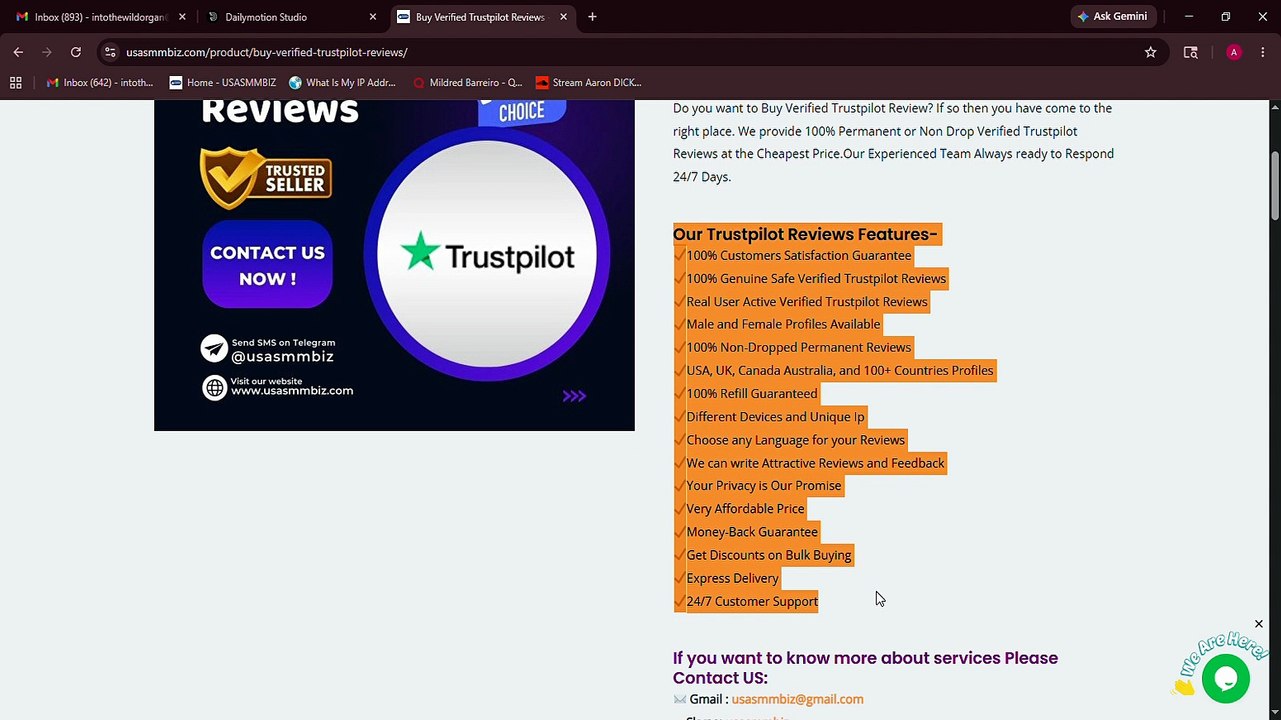Close the Dailymotion Studio tab
The height and width of the screenshot is (720, 1281).
pos(372,17)
